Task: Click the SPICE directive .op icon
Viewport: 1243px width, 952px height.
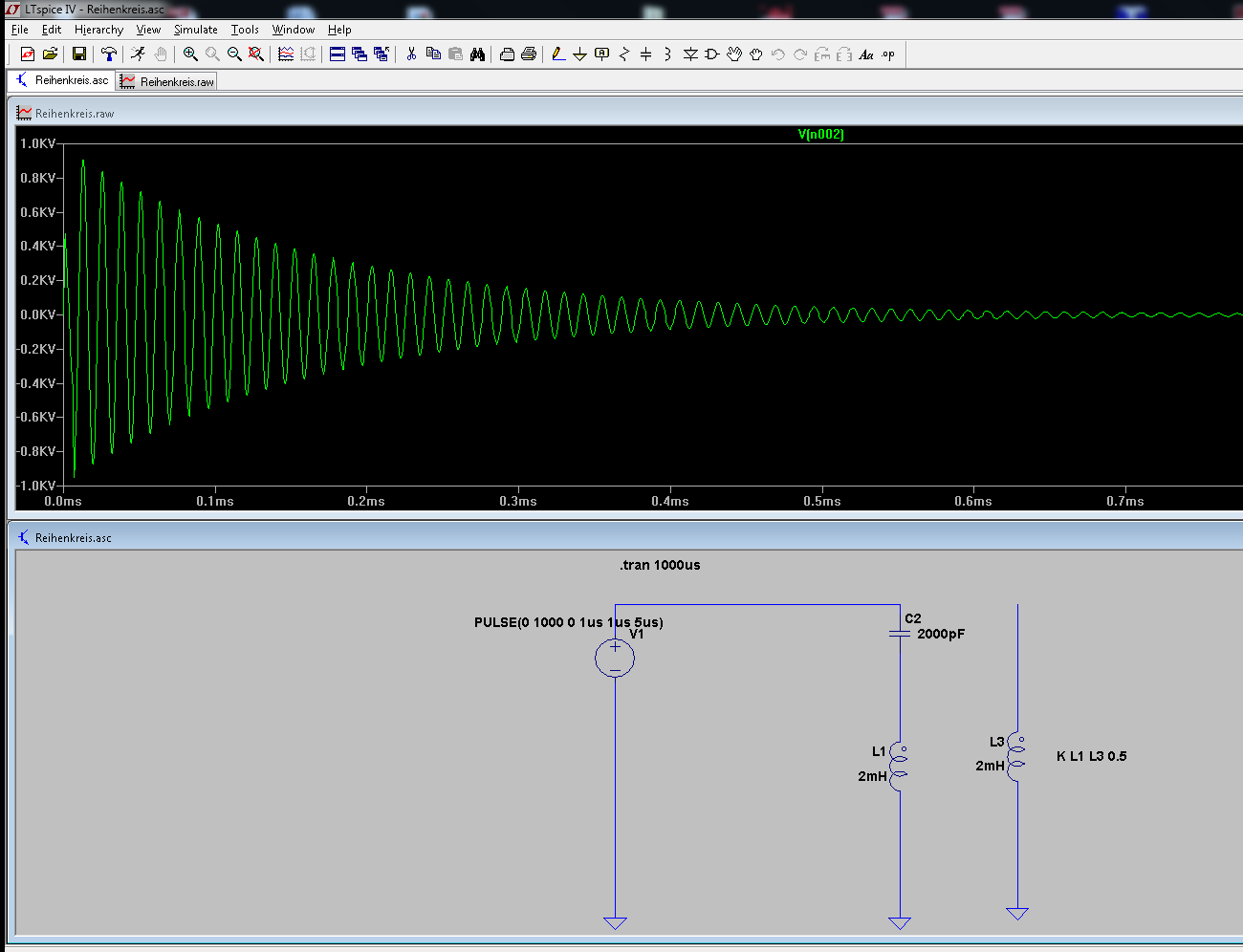Action: pyautogui.click(x=888, y=54)
